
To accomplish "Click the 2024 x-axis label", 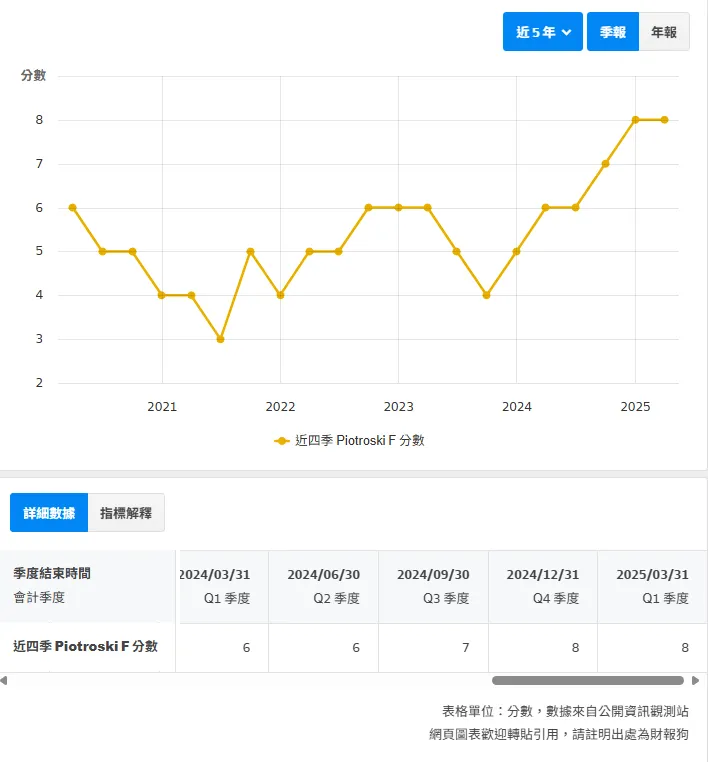I will pyautogui.click(x=517, y=406).
